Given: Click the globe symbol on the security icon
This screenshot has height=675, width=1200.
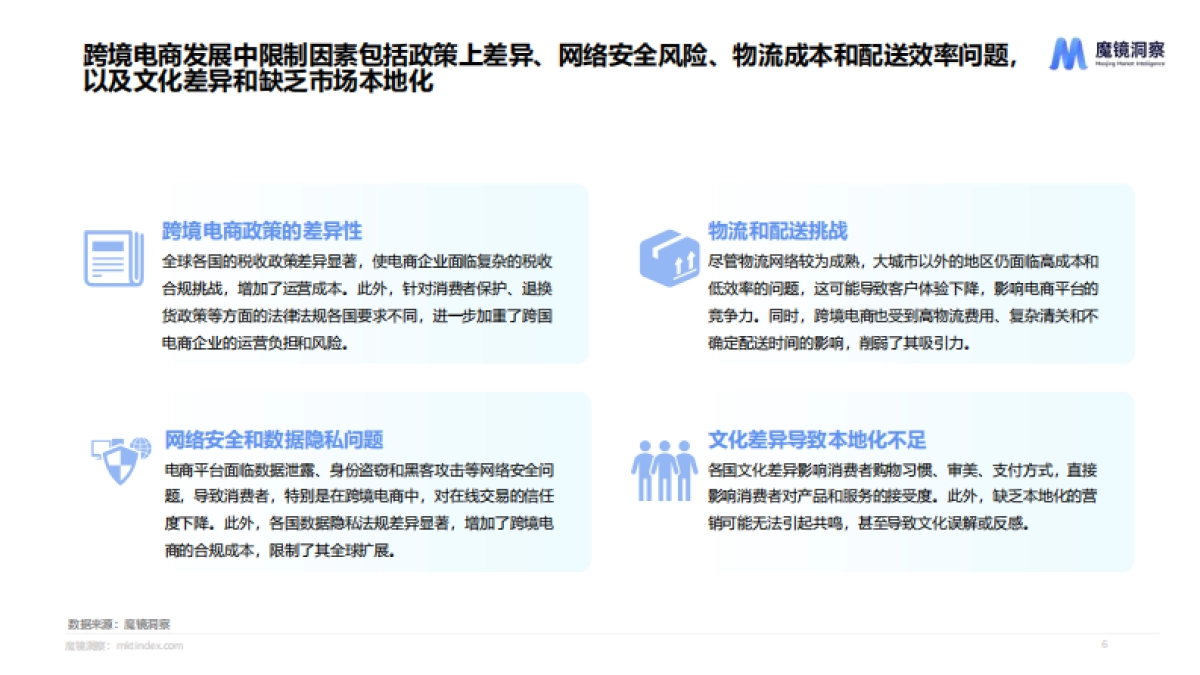Looking at the screenshot, I should [140, 448].
